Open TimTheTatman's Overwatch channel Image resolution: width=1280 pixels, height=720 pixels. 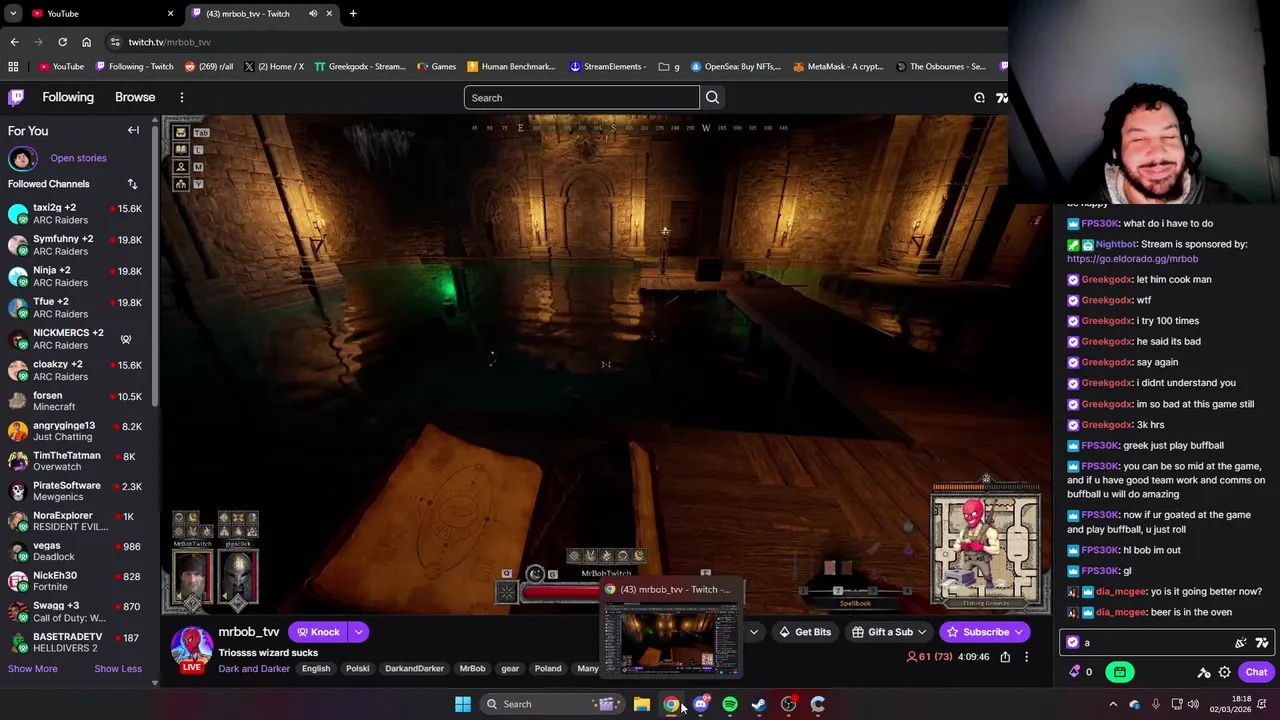tap(78, 461)
